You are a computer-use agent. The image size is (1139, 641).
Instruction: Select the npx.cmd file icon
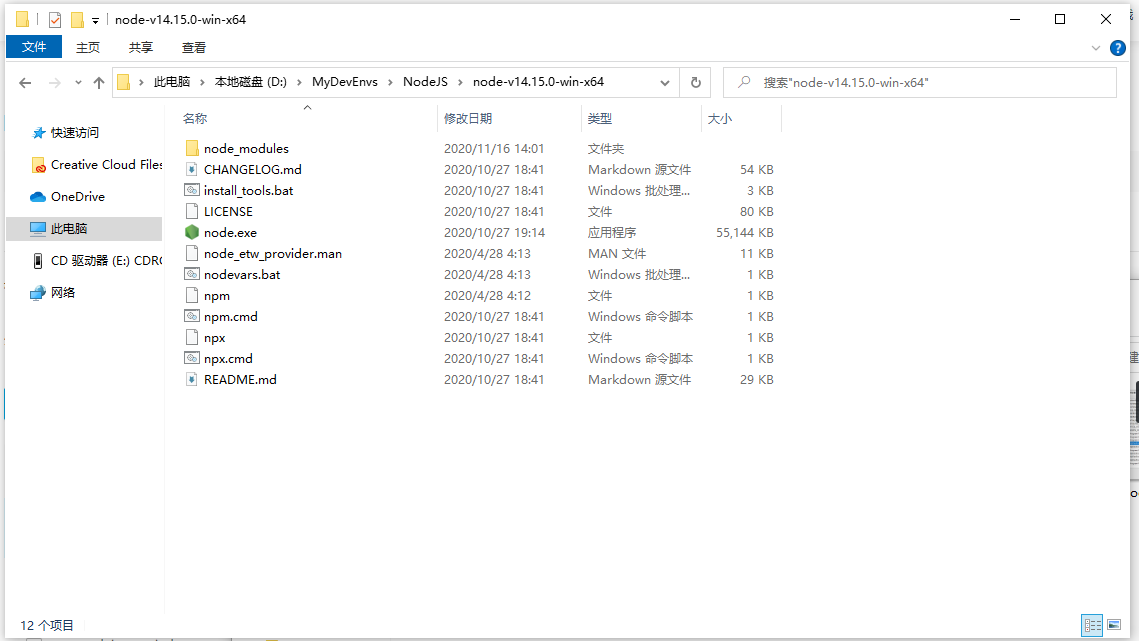[192, 358]
